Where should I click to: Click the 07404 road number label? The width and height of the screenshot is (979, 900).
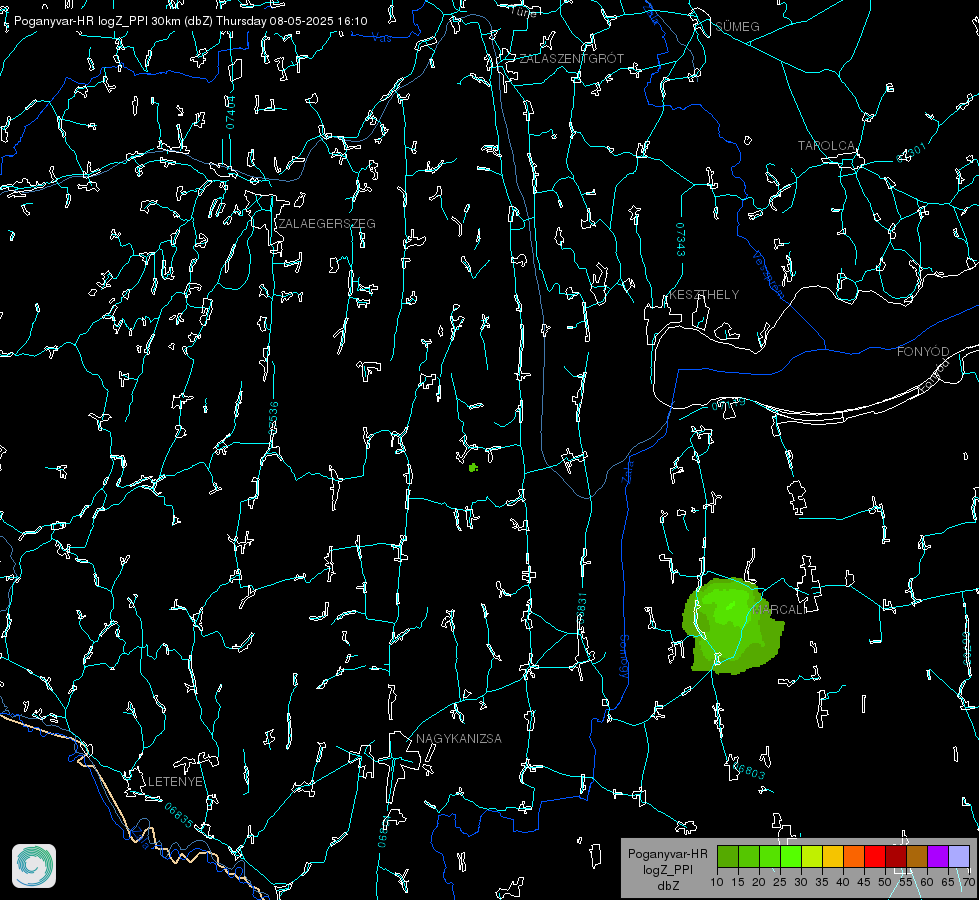coord(230,113)
